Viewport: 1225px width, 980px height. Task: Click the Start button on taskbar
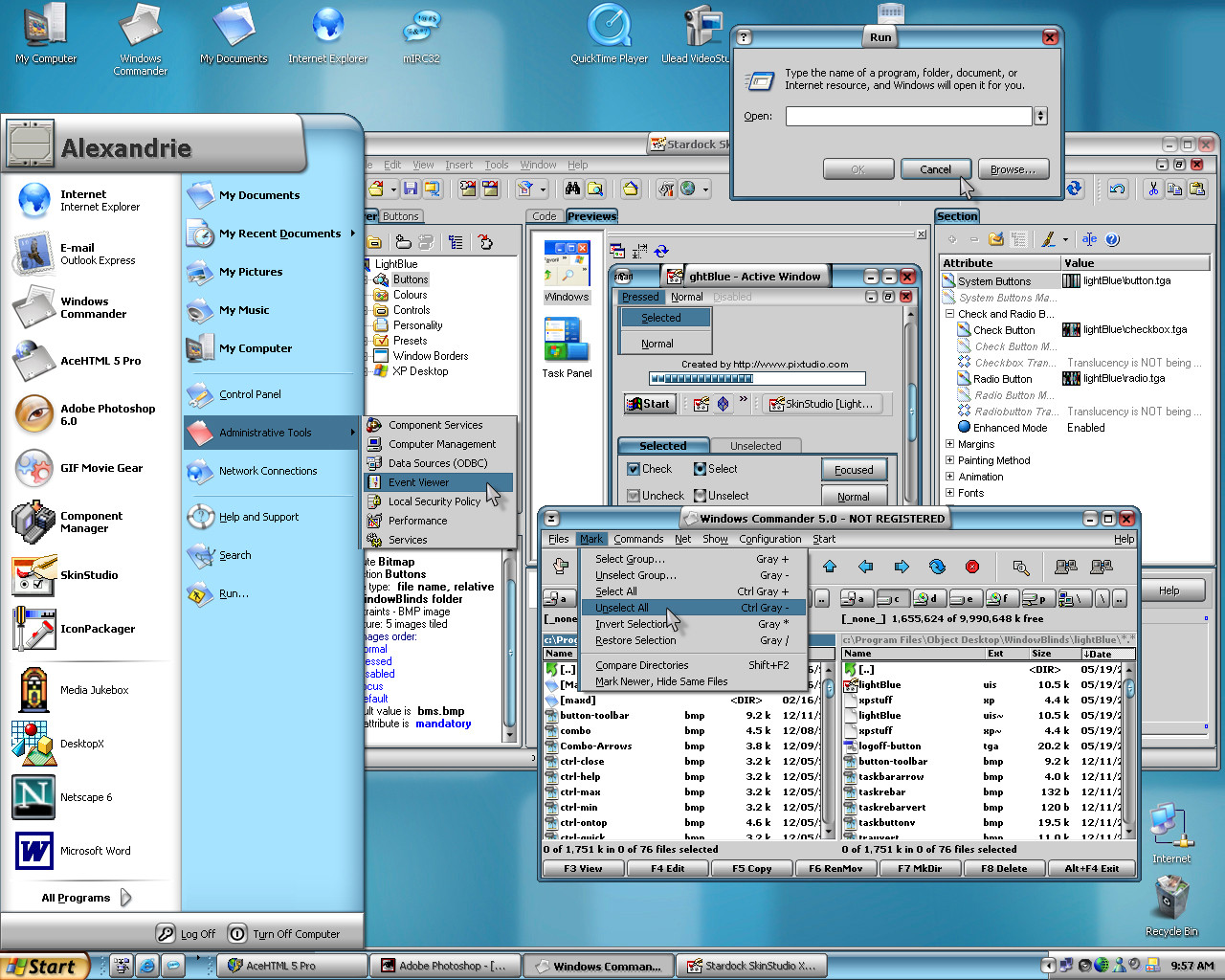click(x=43, y=966)
